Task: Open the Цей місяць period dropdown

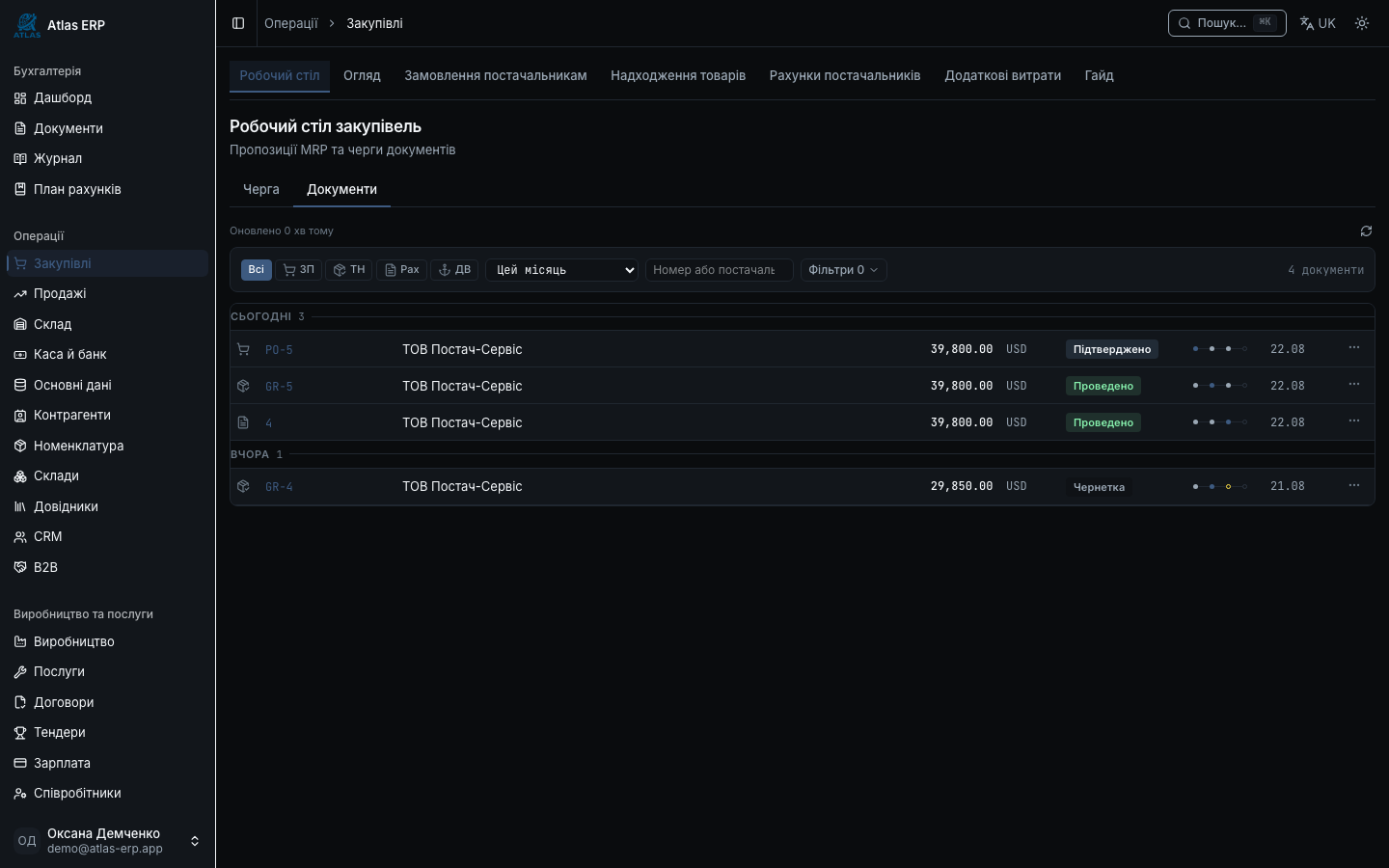Action: tap(561, 270)
